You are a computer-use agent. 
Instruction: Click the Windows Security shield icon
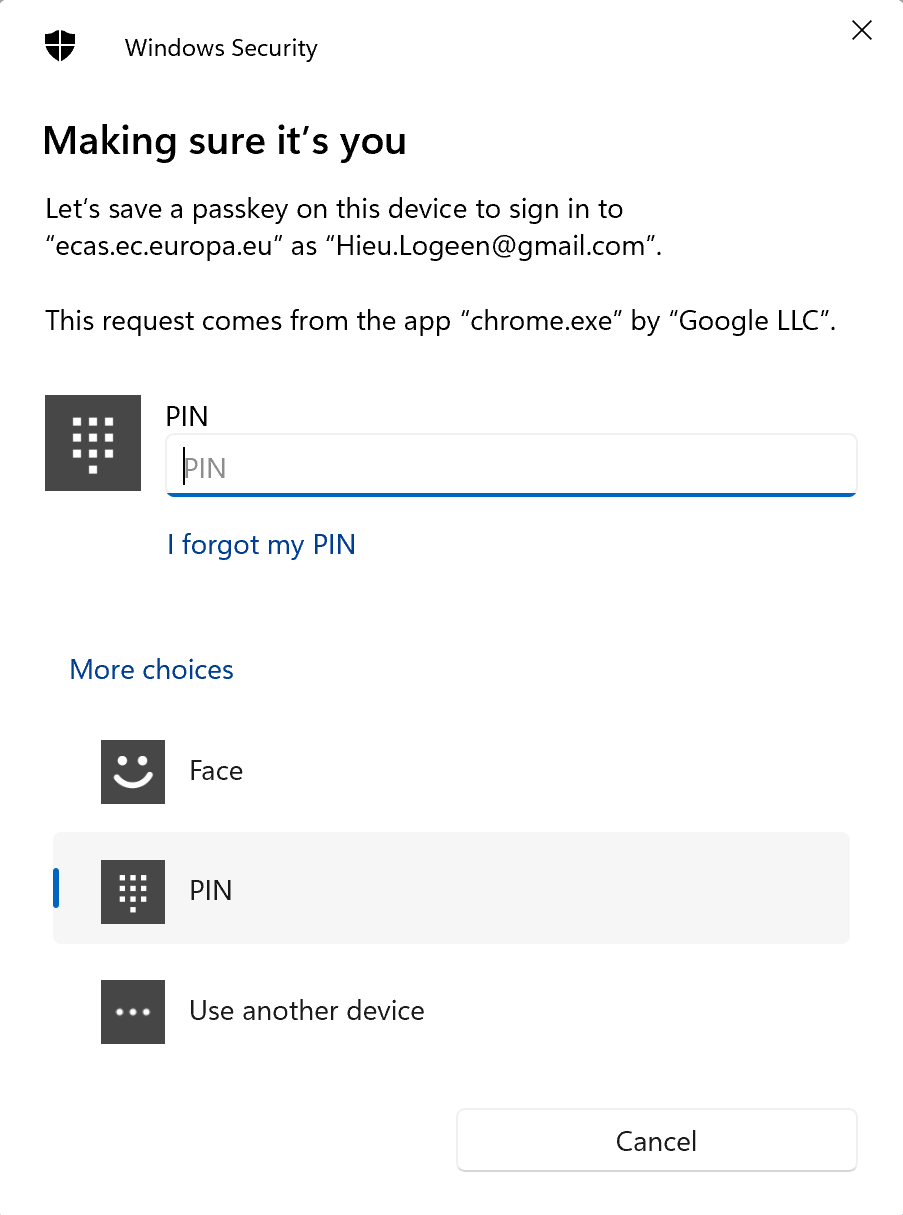60,46
